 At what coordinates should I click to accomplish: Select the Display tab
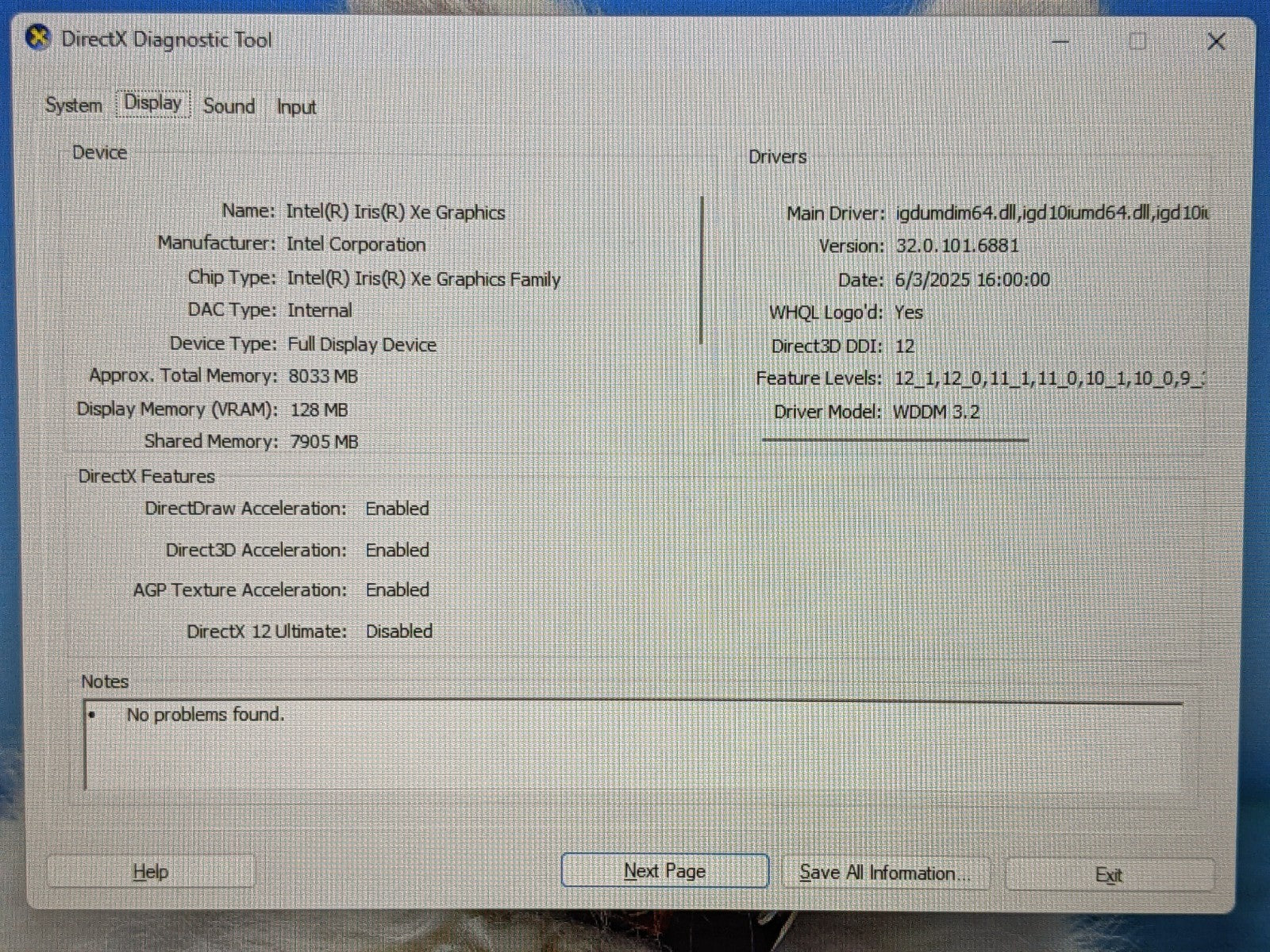point(153,104)
